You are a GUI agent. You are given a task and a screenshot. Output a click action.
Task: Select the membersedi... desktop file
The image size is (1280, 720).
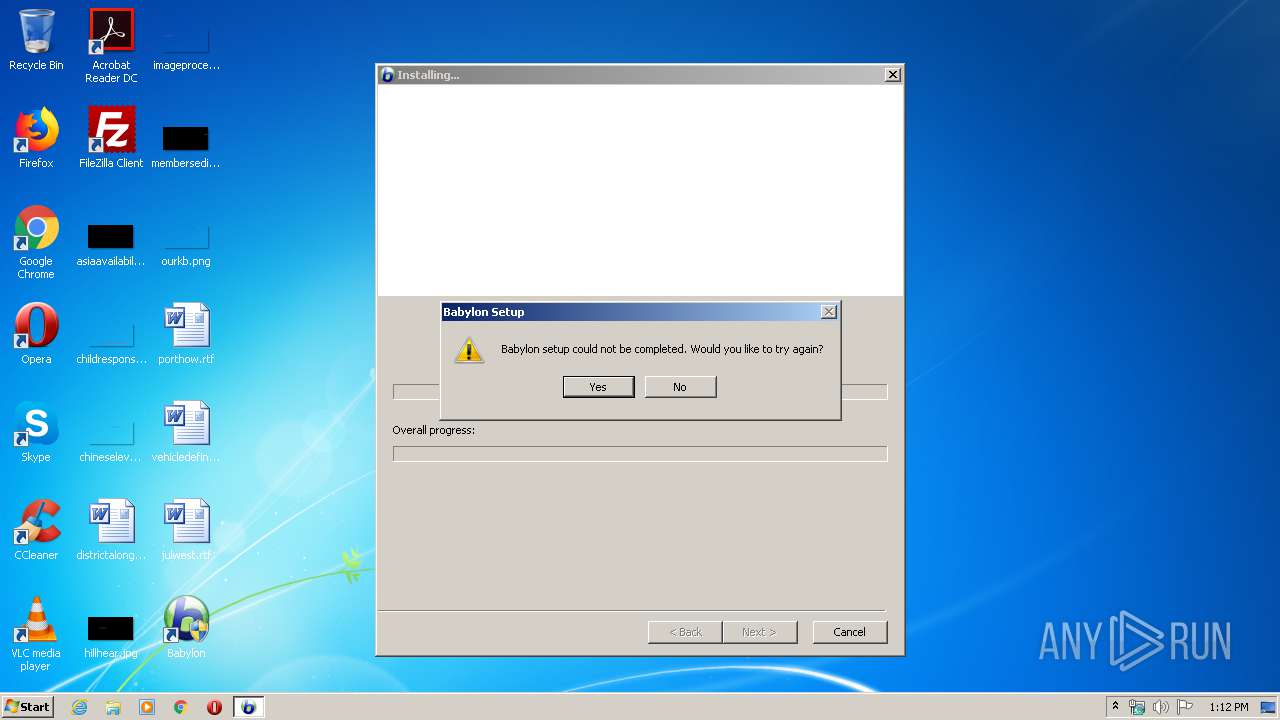[x=186, y=145]
